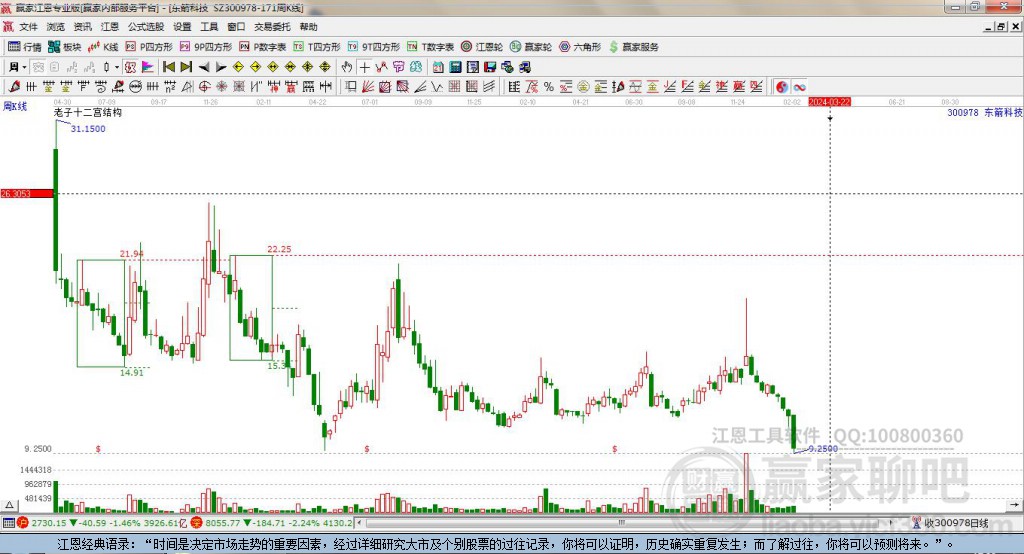Click the 赢家服务 dollar icon
Viewport: 1024px width, 554px height.
click(634, 47)
